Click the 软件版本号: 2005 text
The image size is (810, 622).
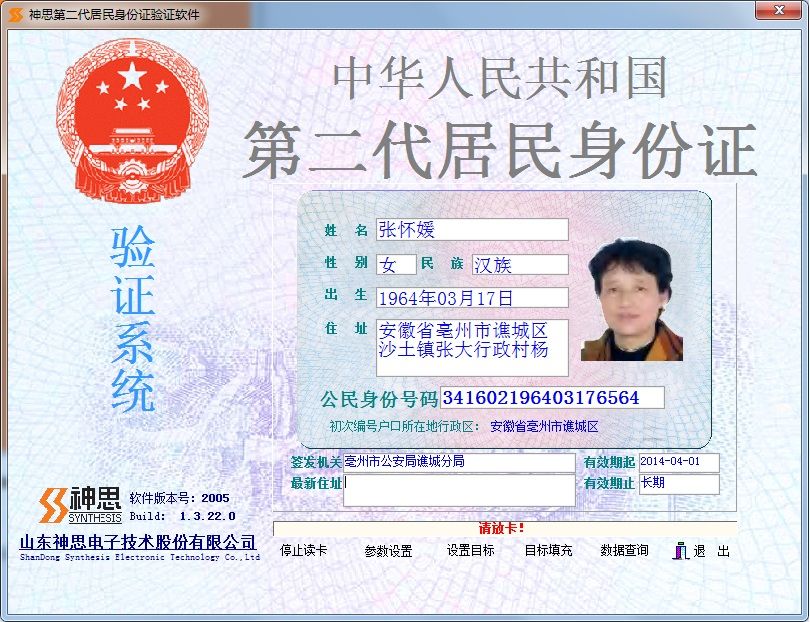(179, 498)
